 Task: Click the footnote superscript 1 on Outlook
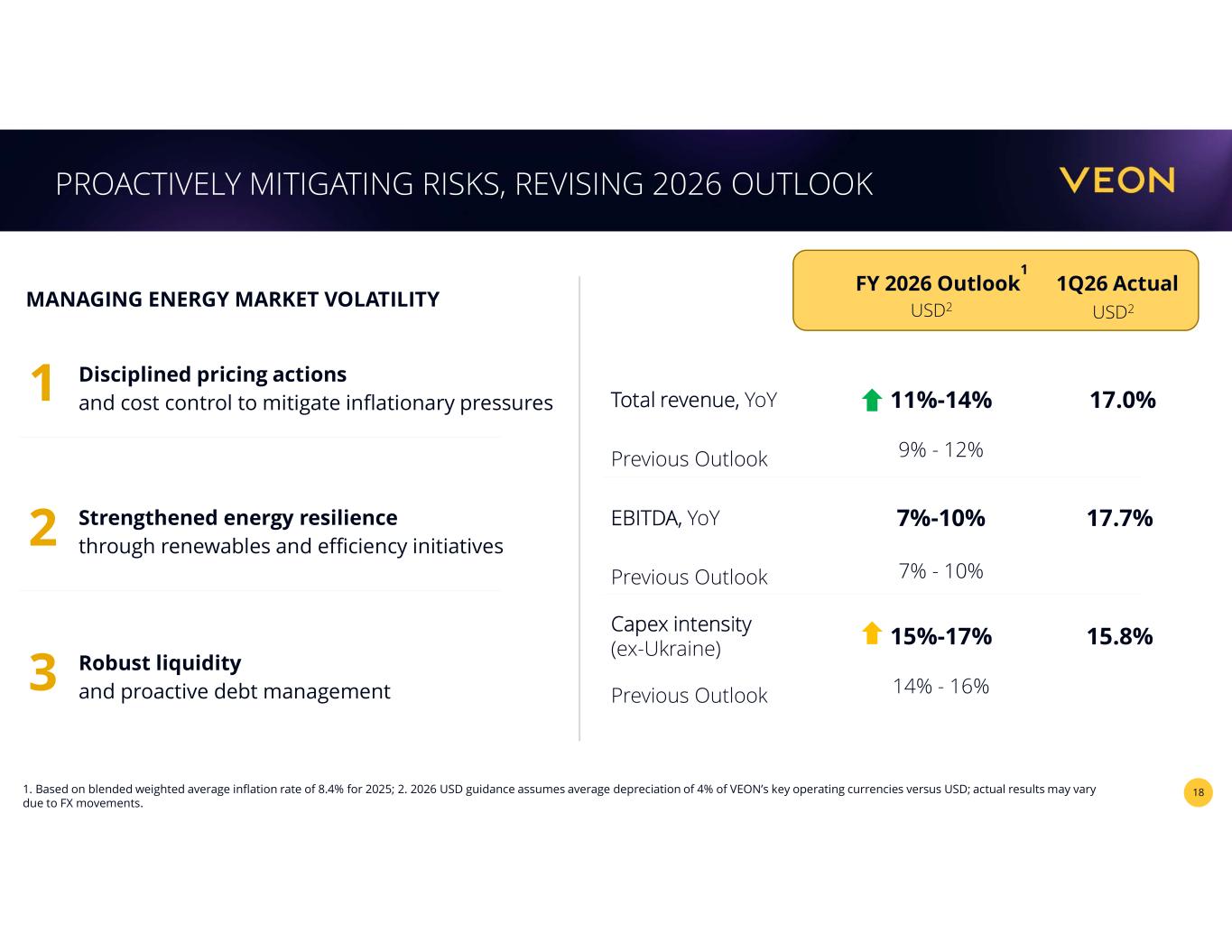click(x=1024, y=270)
